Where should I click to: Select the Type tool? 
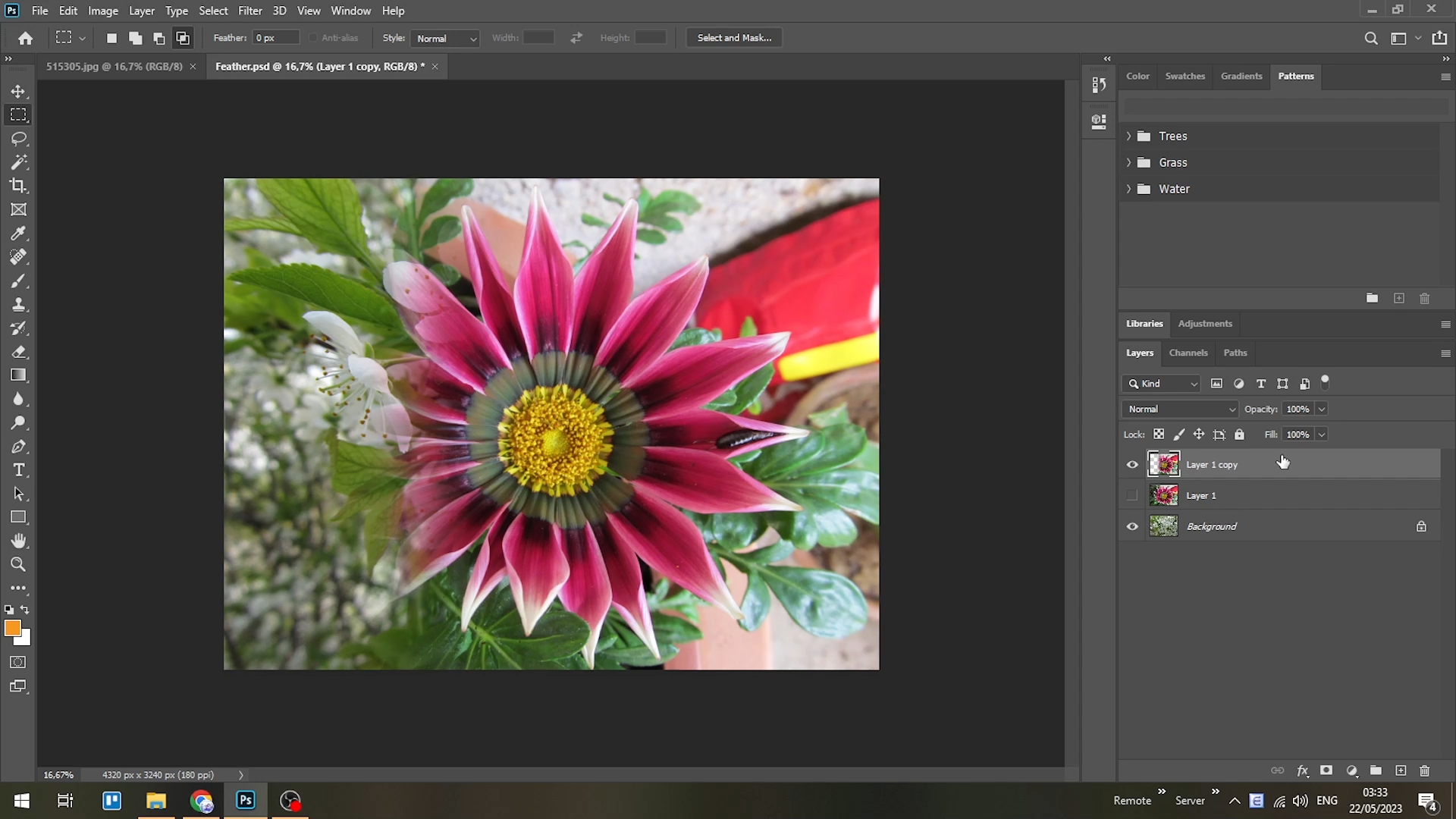pos(19,470)
